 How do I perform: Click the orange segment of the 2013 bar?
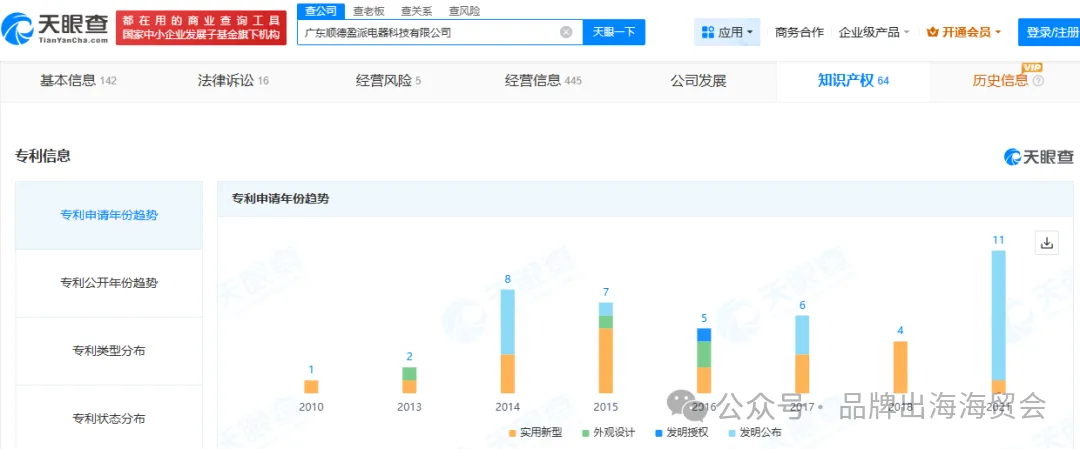(x=409, y=386)
